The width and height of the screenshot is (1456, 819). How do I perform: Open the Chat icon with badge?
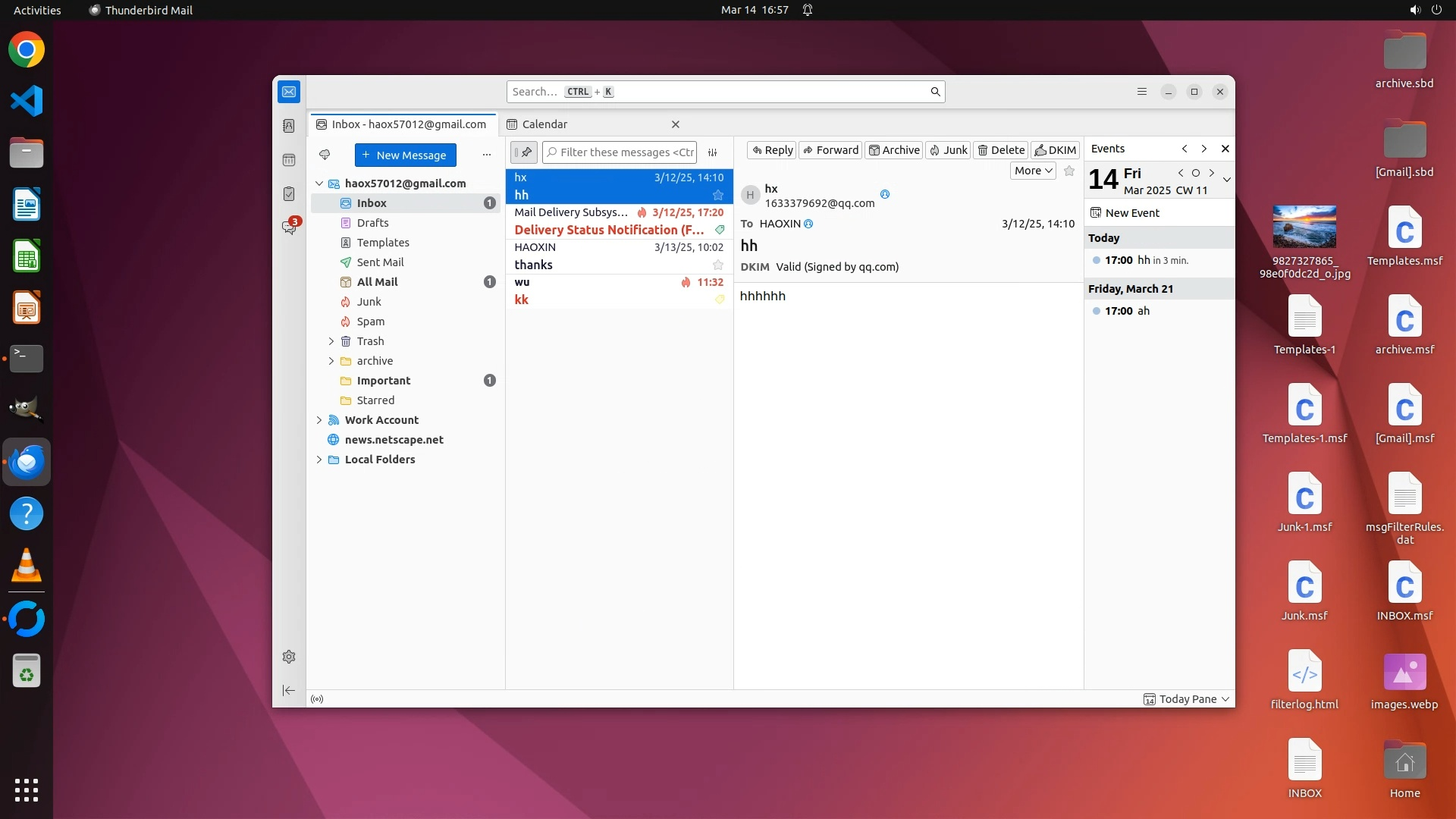(289, 227)
